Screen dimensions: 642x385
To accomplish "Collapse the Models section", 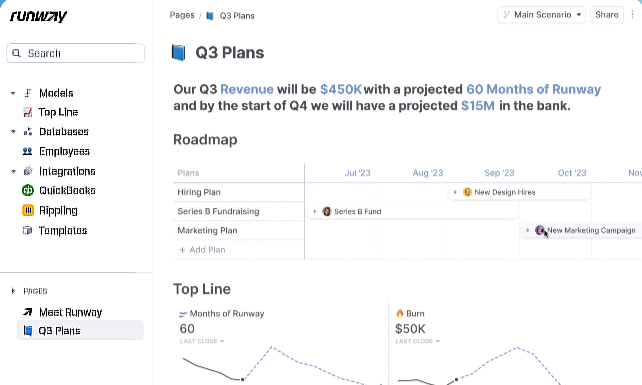I will tap(13, 93).
